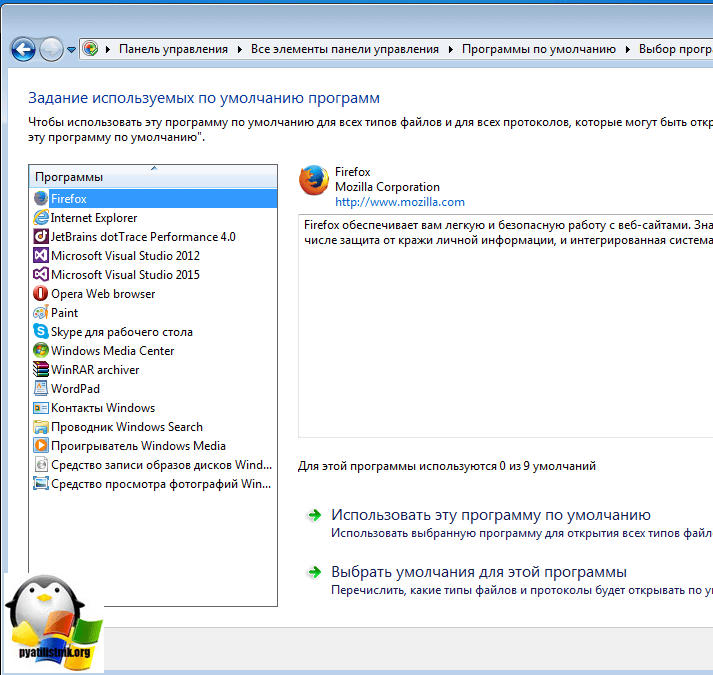The image size is (713, 675).
Task: Click the Windows Media Center icon
Action: pos(40,350)
